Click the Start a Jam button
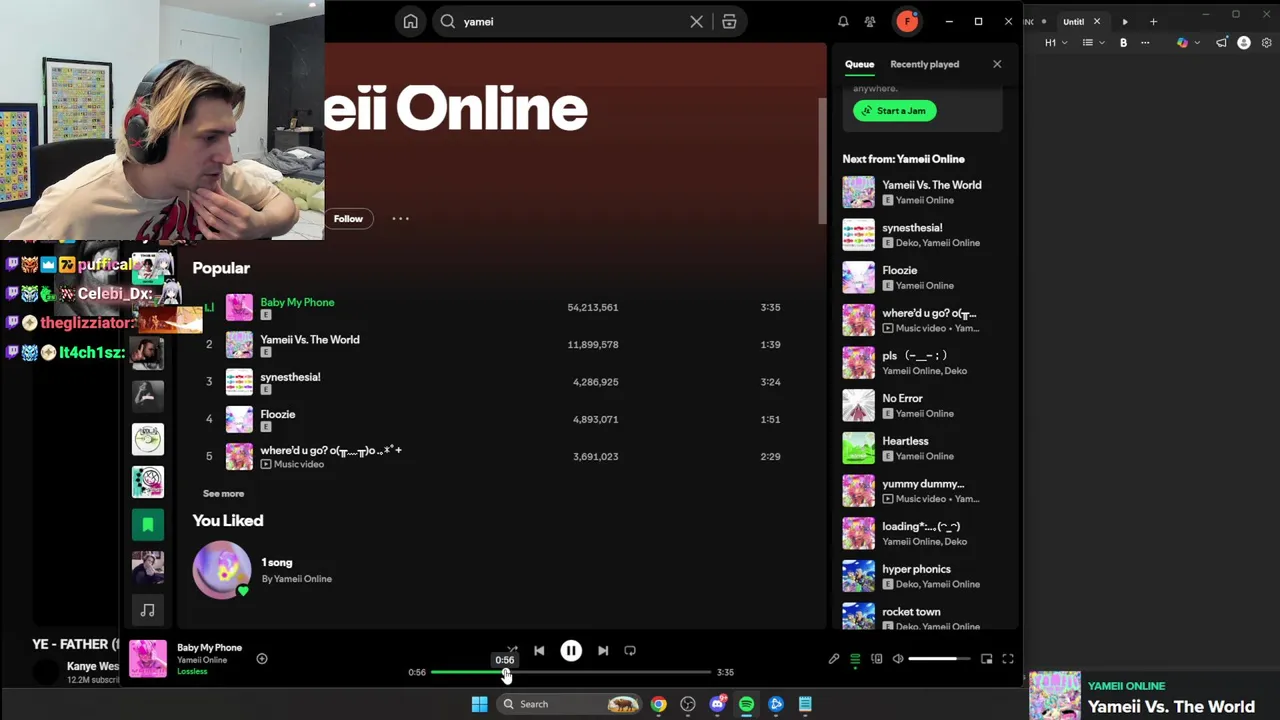 [x=895, y=111]
